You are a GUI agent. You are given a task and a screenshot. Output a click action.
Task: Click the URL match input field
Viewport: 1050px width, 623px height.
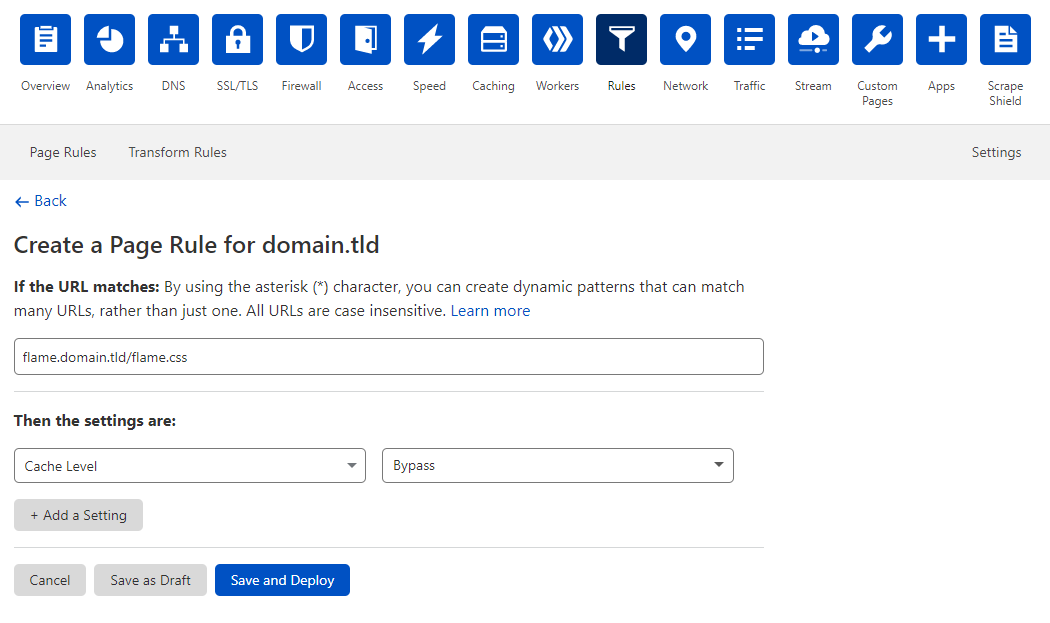389,356
